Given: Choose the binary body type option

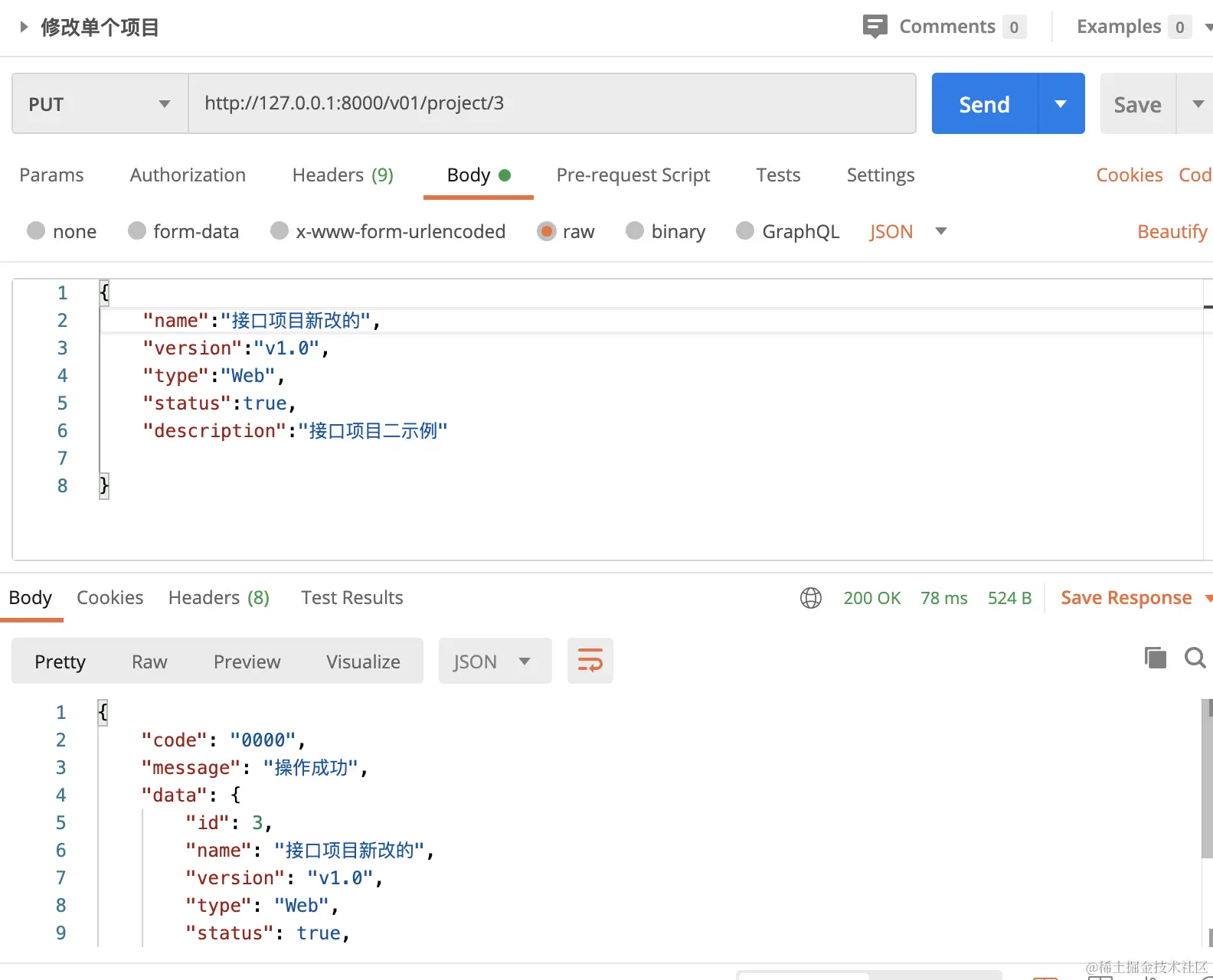Looking at the screenshot, I should (x=635, y=231).
